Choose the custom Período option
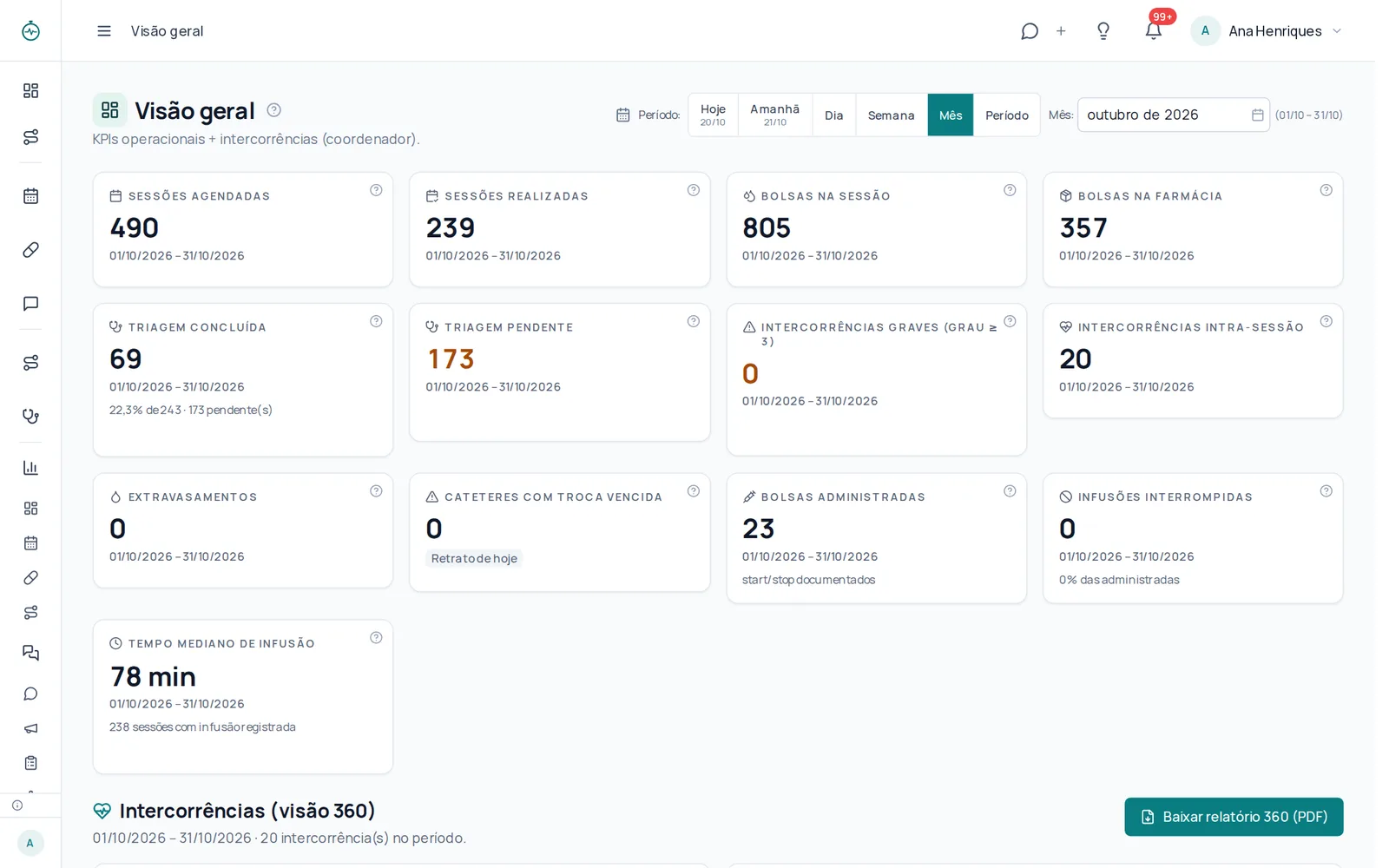The width and height of the screenshot is (1389, 868). pos(1007,115)
